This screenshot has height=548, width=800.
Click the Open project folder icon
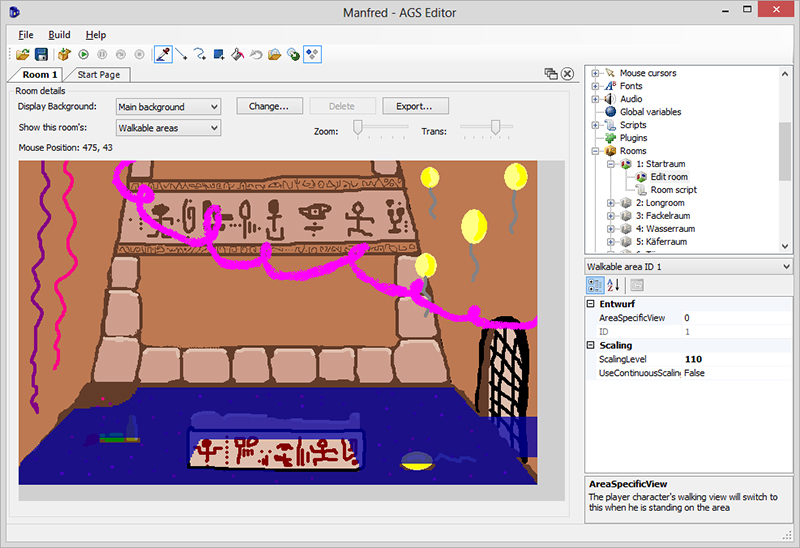tap(22, 54)
